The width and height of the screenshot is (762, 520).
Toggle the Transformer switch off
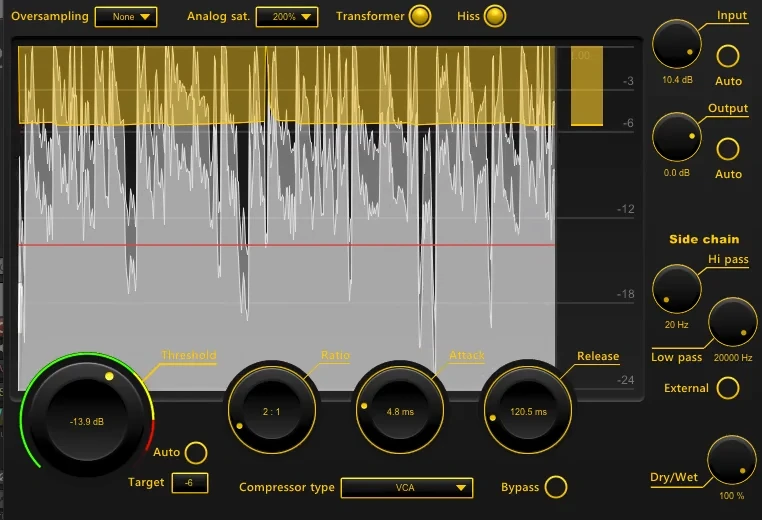coord(420,16)
